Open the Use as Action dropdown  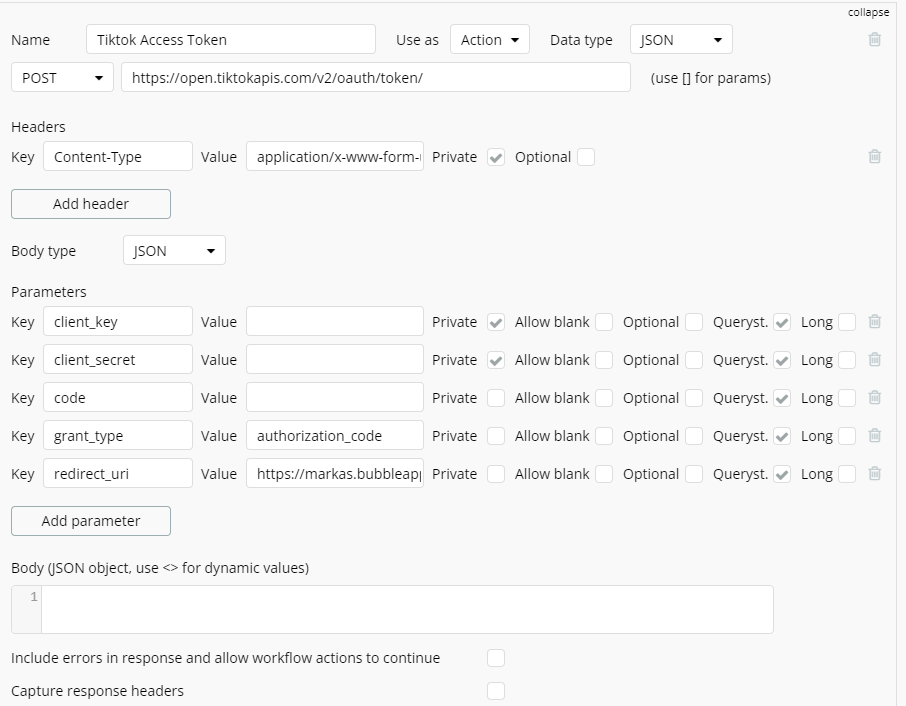click(489, 40)
